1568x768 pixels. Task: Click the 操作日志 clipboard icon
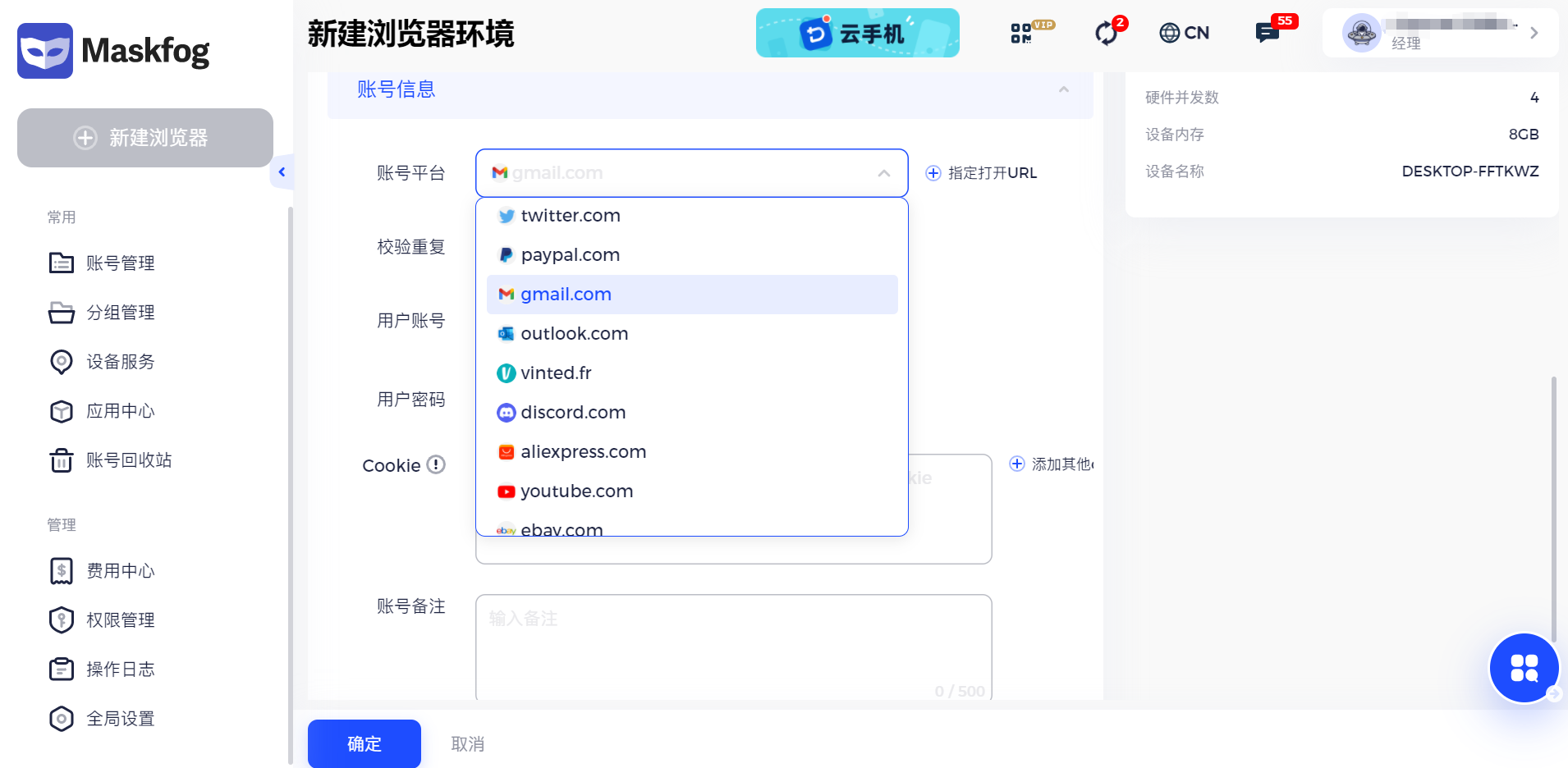pos(62,670)
